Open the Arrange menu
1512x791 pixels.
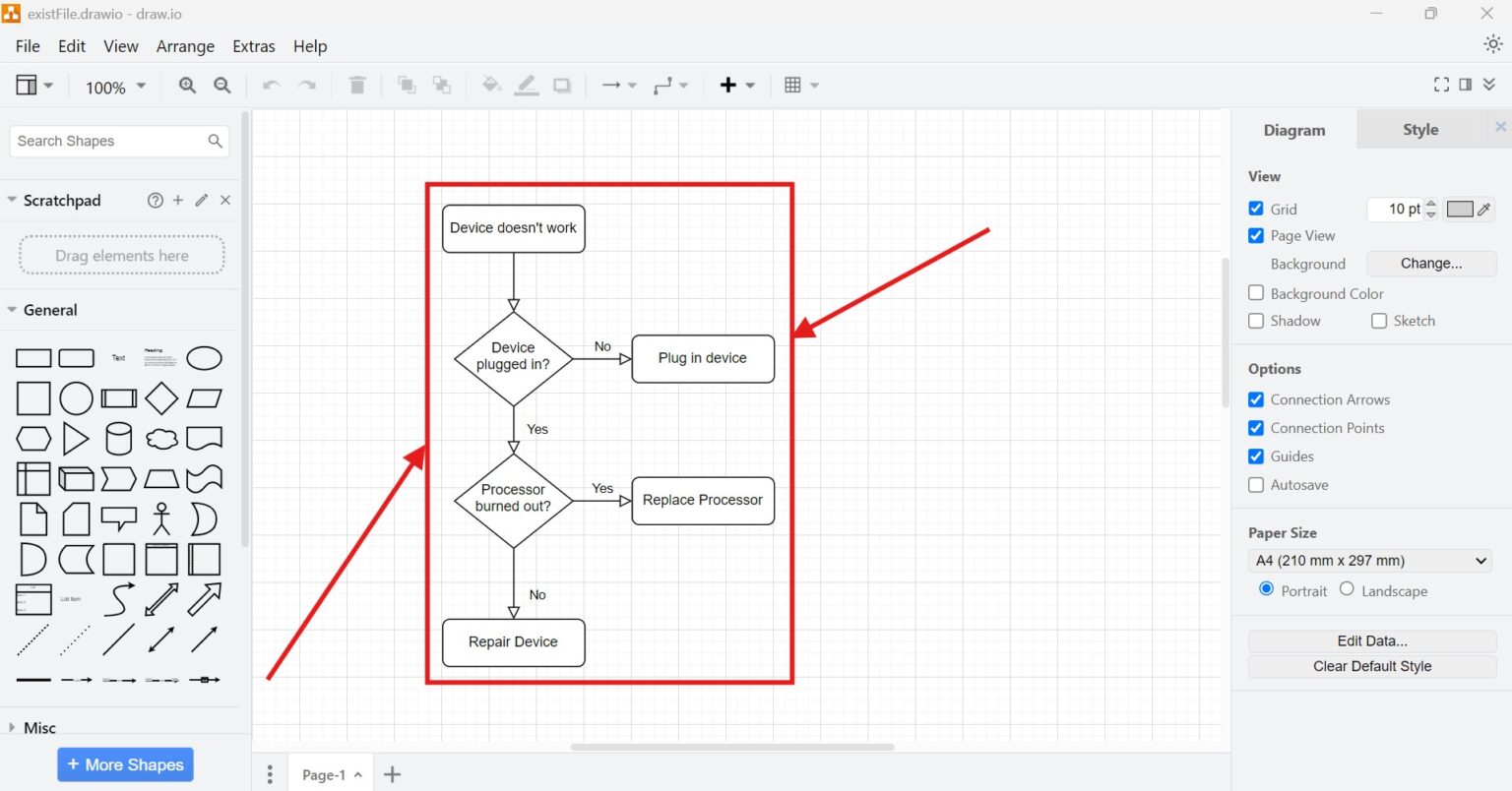click(x=185, y=46)
